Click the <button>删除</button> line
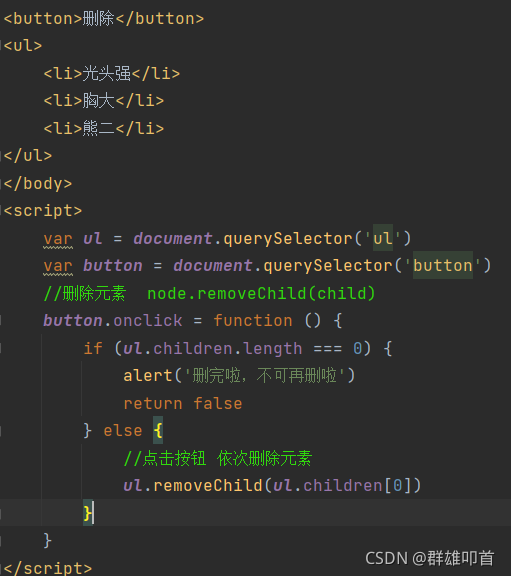The width and height of the screenshot is (511, 576). pos(104,18)
